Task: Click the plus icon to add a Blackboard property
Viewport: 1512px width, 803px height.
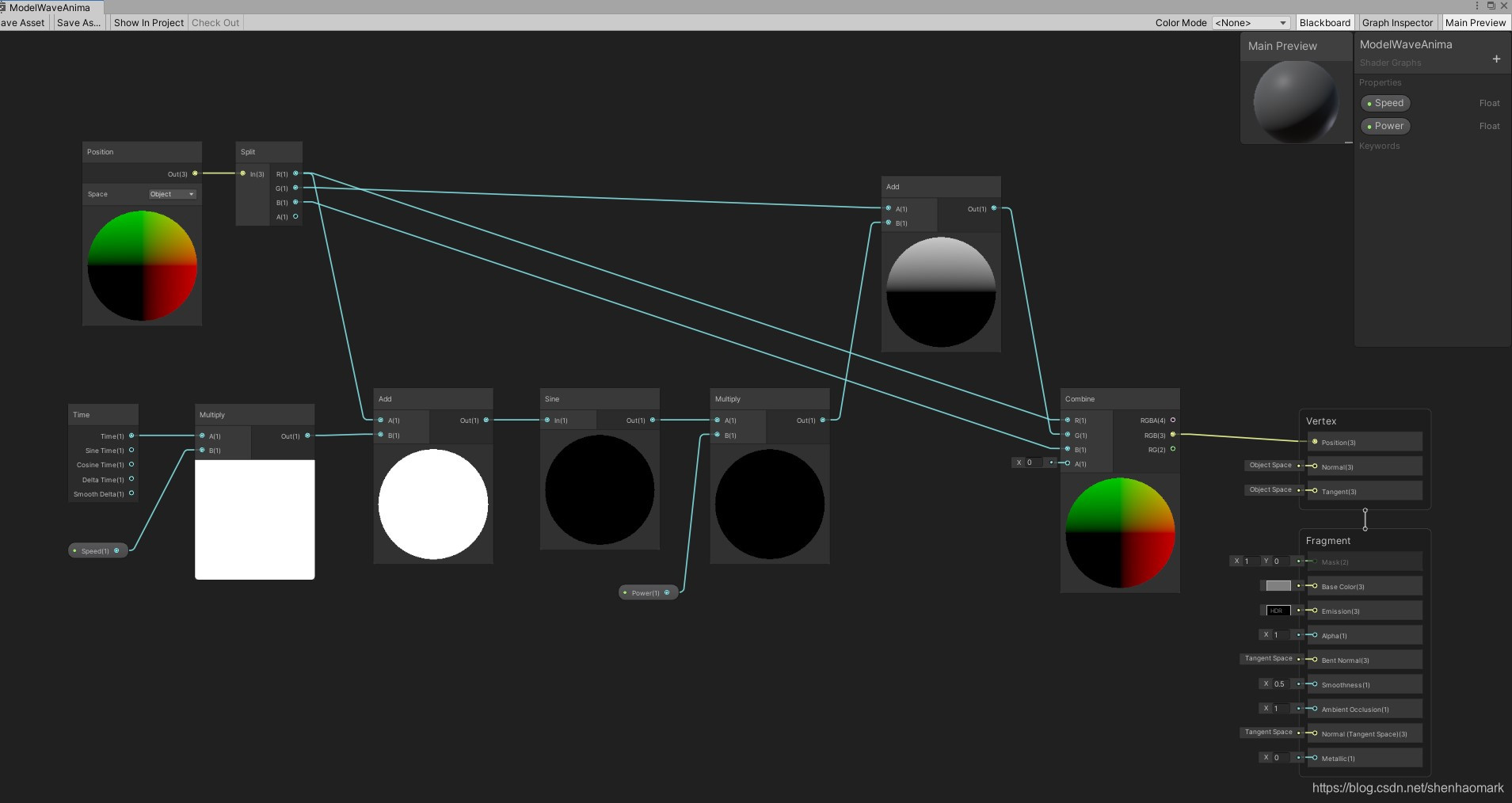Action: point(1496,59)
